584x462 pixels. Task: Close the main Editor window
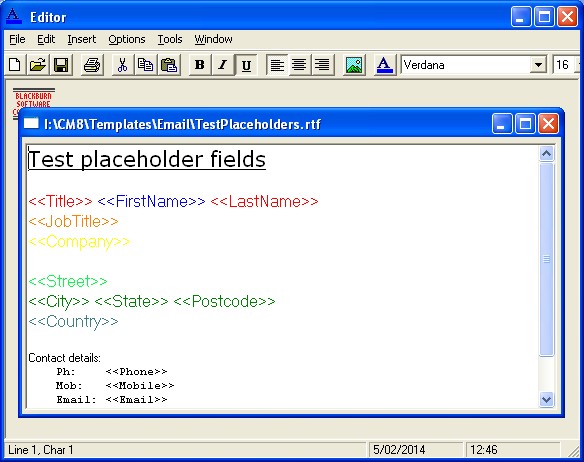567,17
